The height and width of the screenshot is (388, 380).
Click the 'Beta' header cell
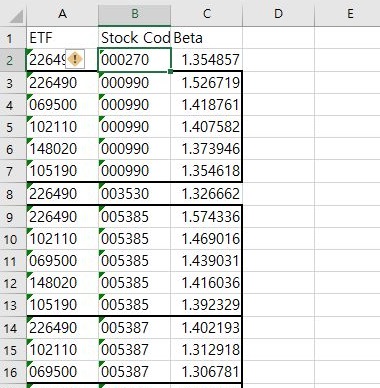(x=206, y=38)
